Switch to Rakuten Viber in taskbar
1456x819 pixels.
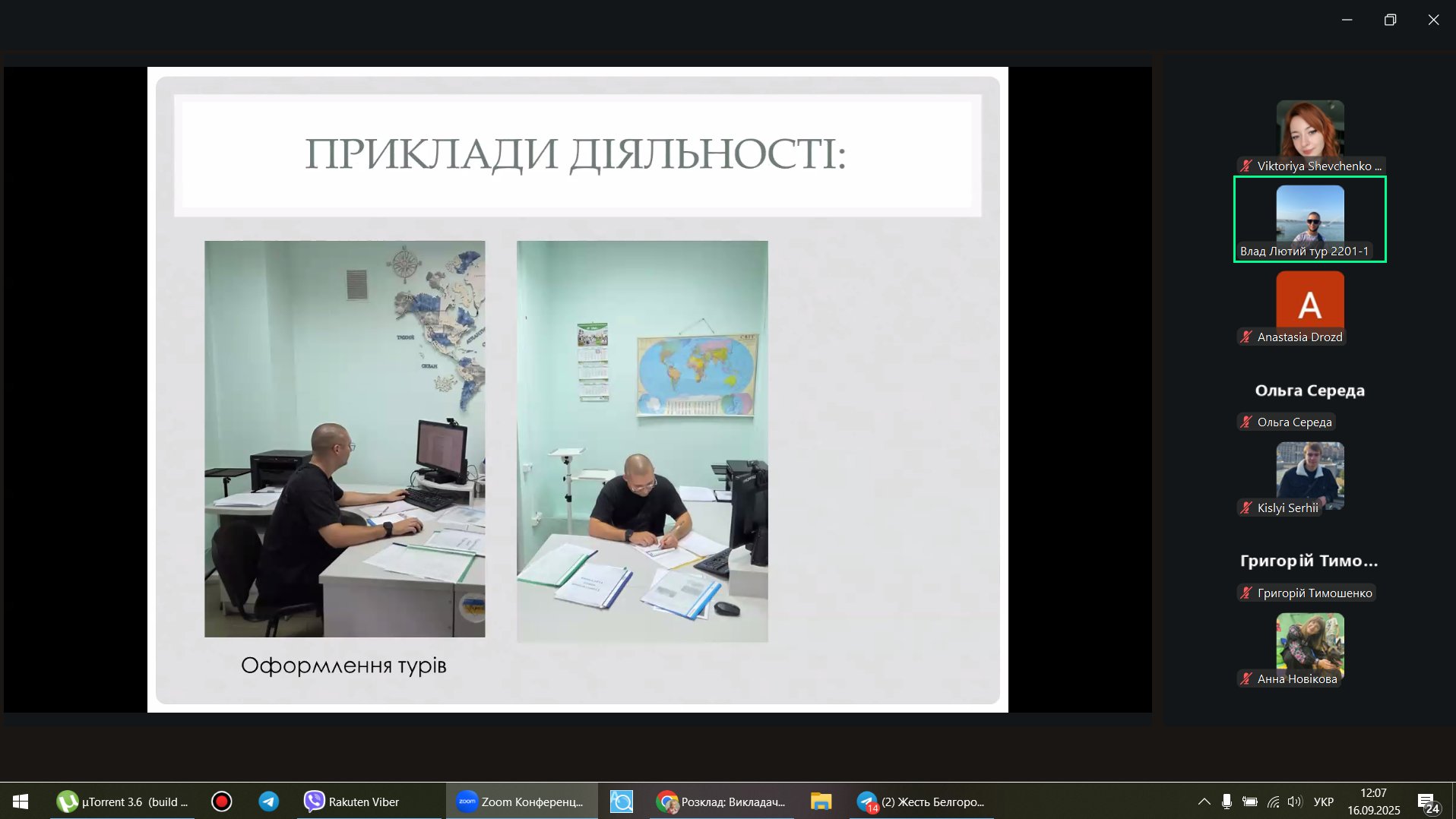(x=352, y=802)
